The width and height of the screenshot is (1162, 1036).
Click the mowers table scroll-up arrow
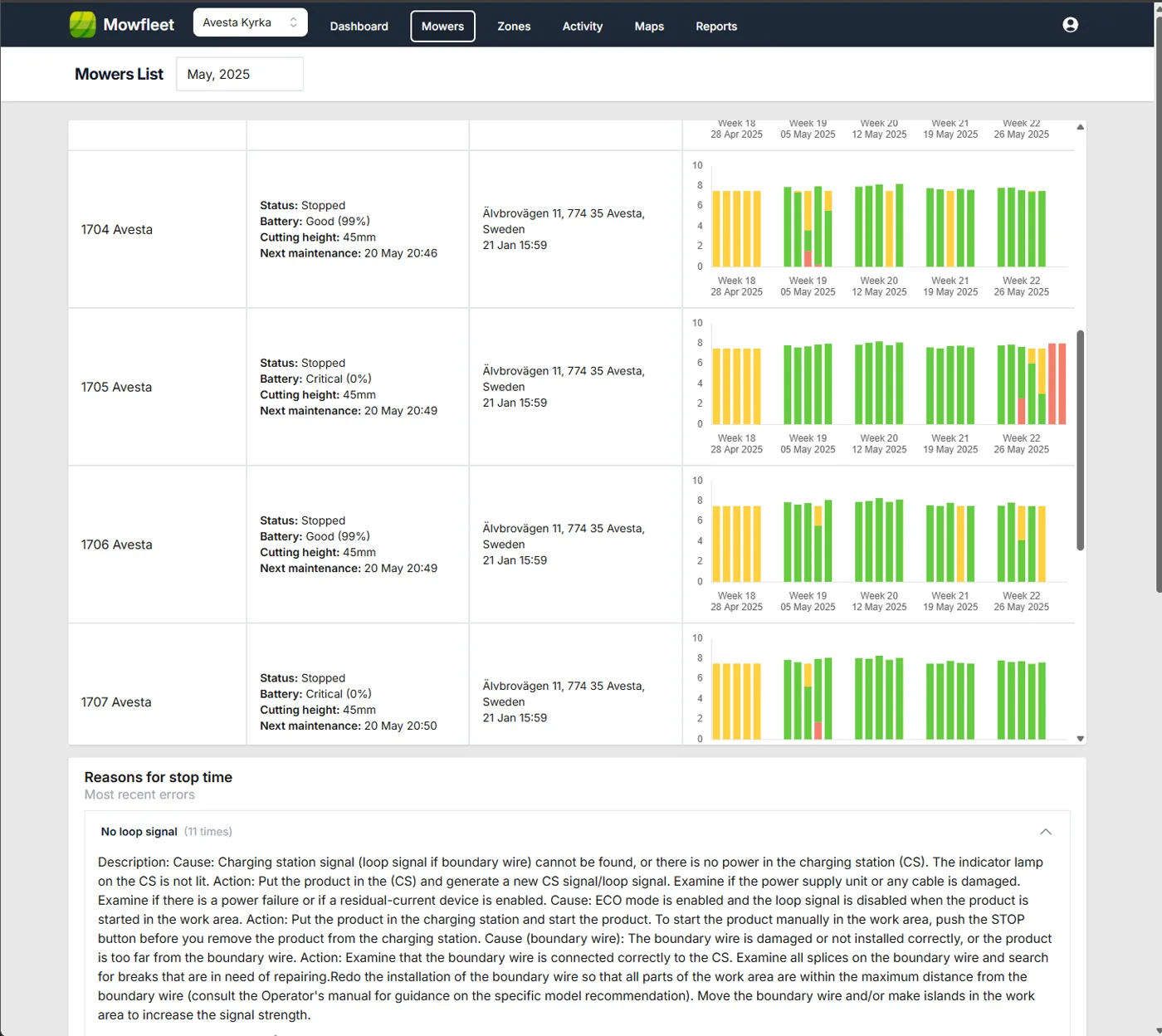coord(1080,127)
